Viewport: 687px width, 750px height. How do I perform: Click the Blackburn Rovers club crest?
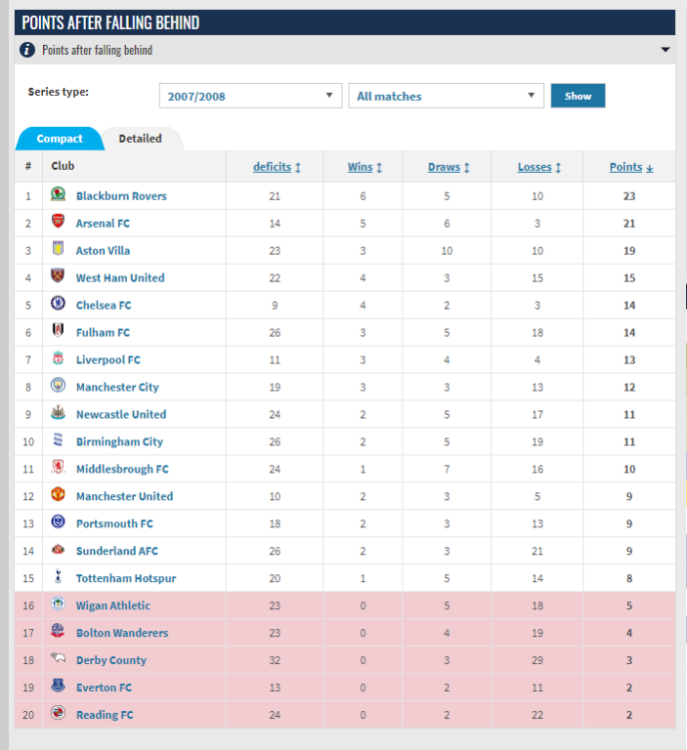pos(58,195)
